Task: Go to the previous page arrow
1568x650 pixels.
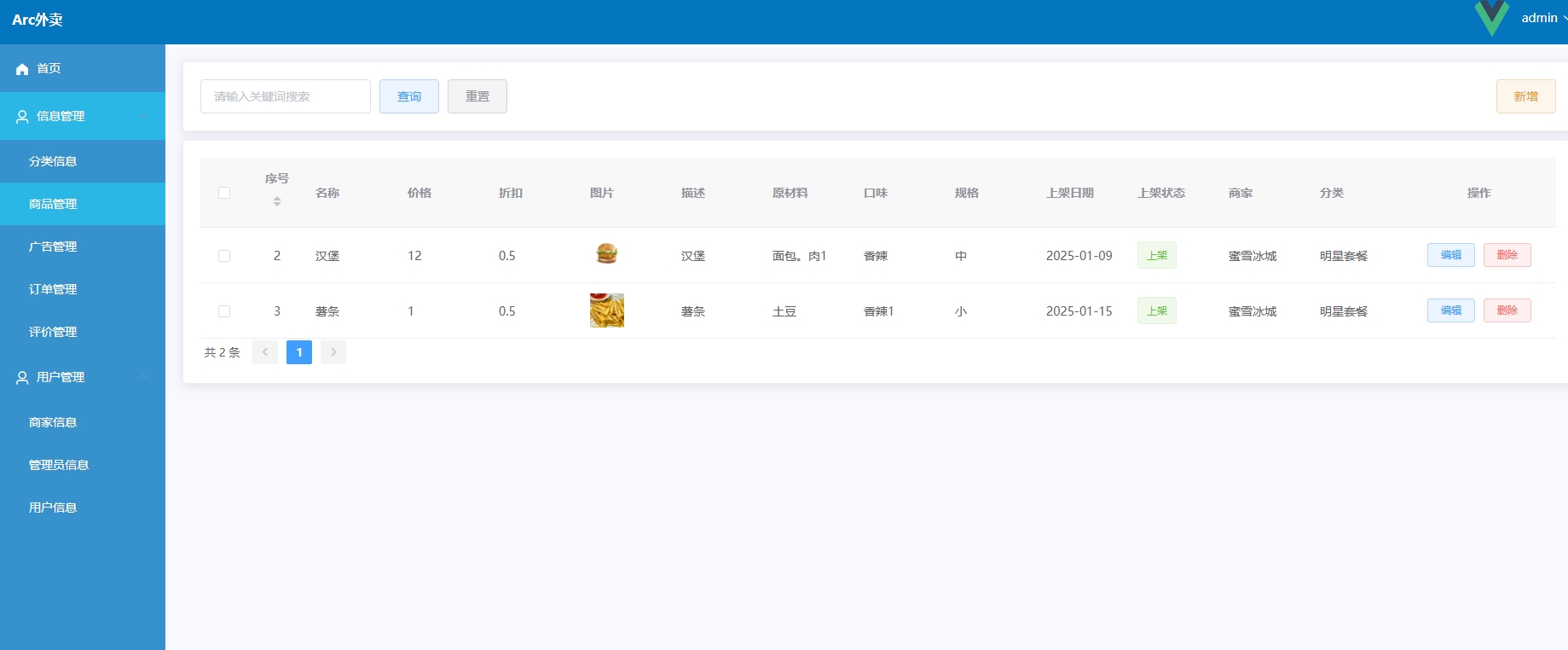Action: point(265,352)
